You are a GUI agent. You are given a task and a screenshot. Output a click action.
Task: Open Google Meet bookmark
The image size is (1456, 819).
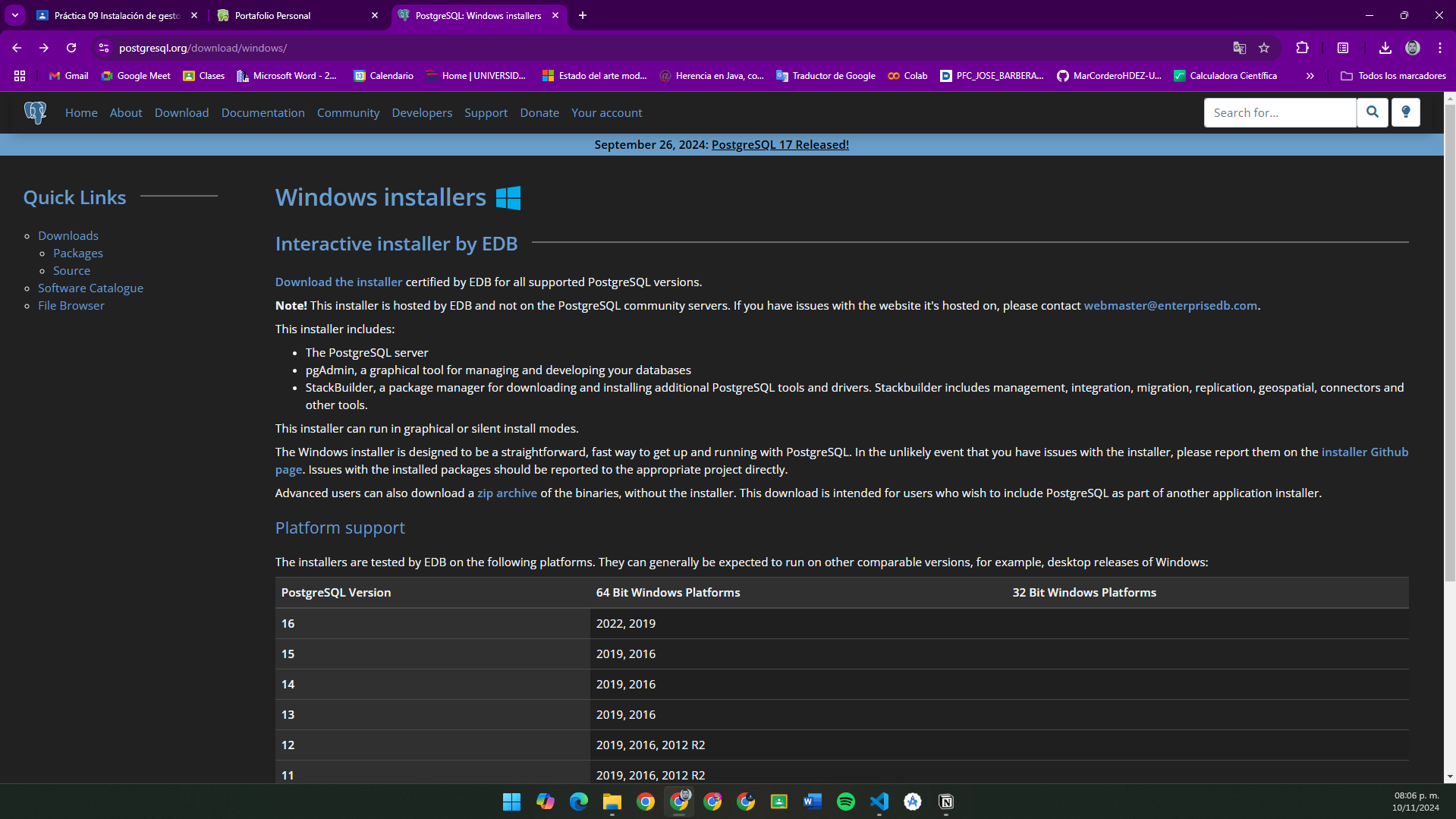click(136, 76)
